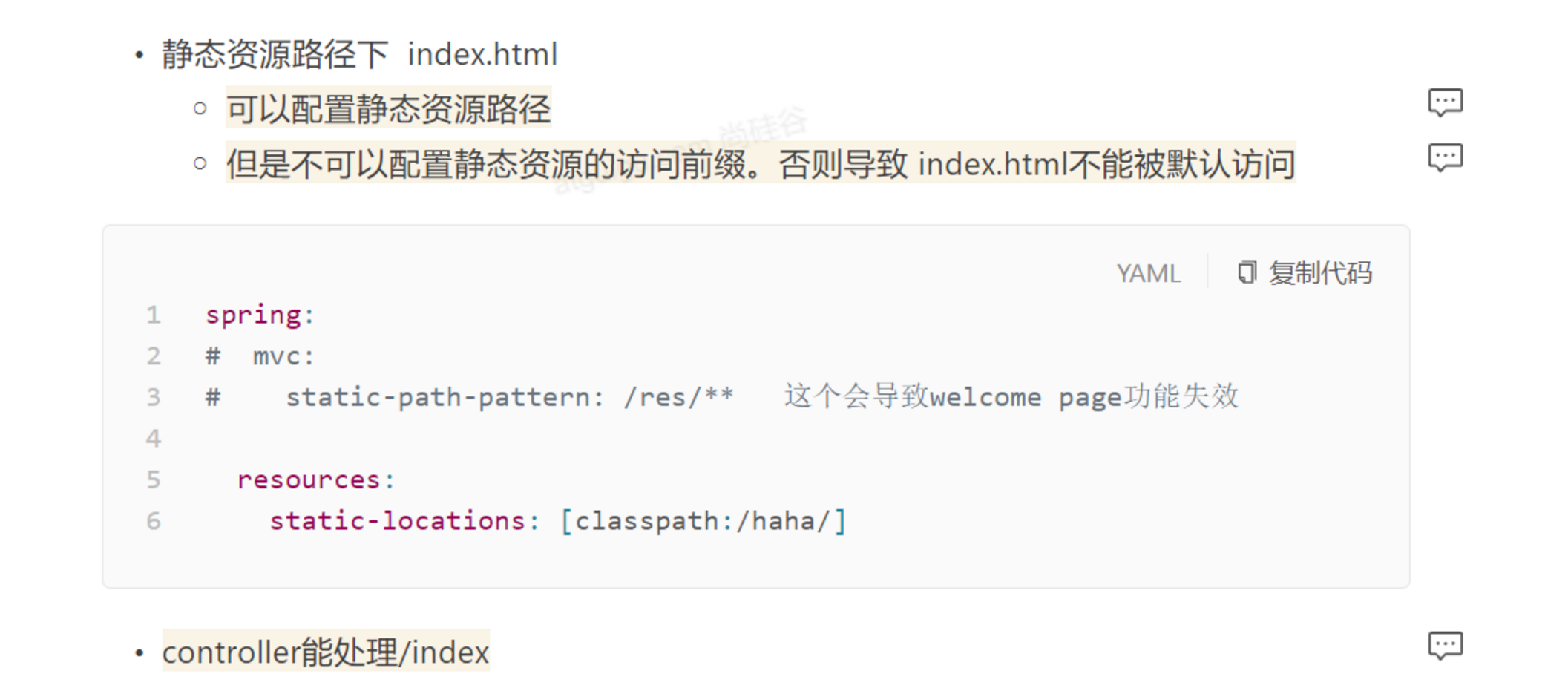Open comment for 但是不可以配置静态资源的访问前缀 line

pos(1445,157)
